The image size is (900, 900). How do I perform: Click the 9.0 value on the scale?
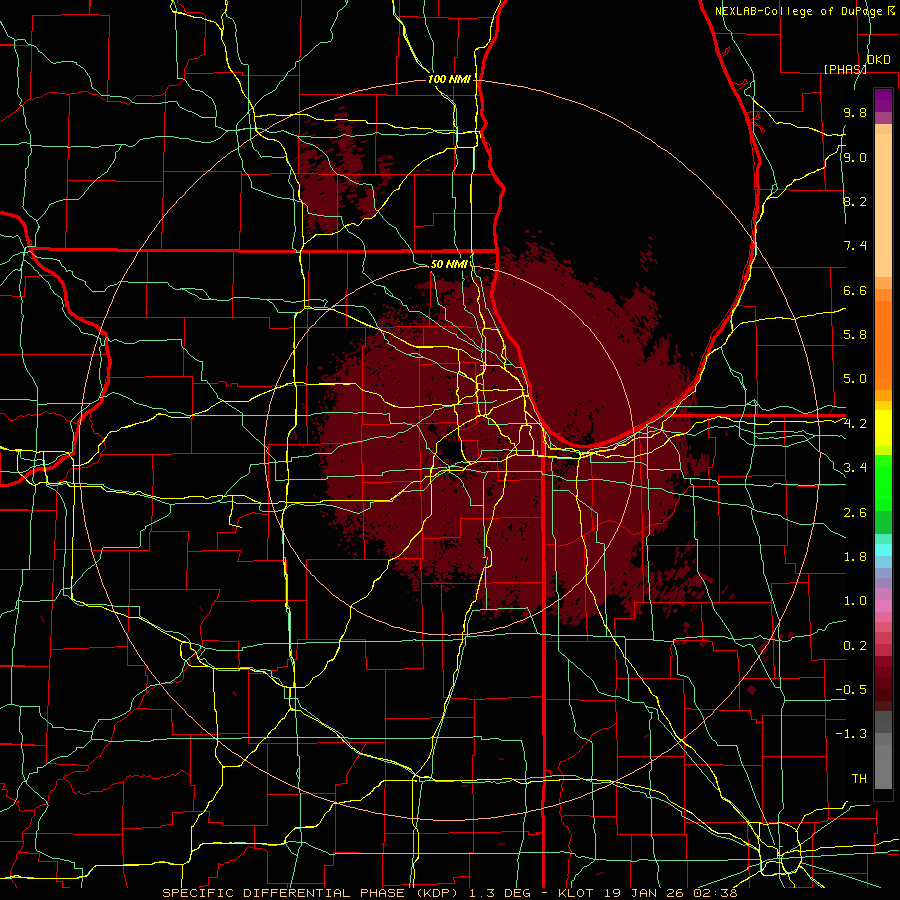(x=855, y=158)
